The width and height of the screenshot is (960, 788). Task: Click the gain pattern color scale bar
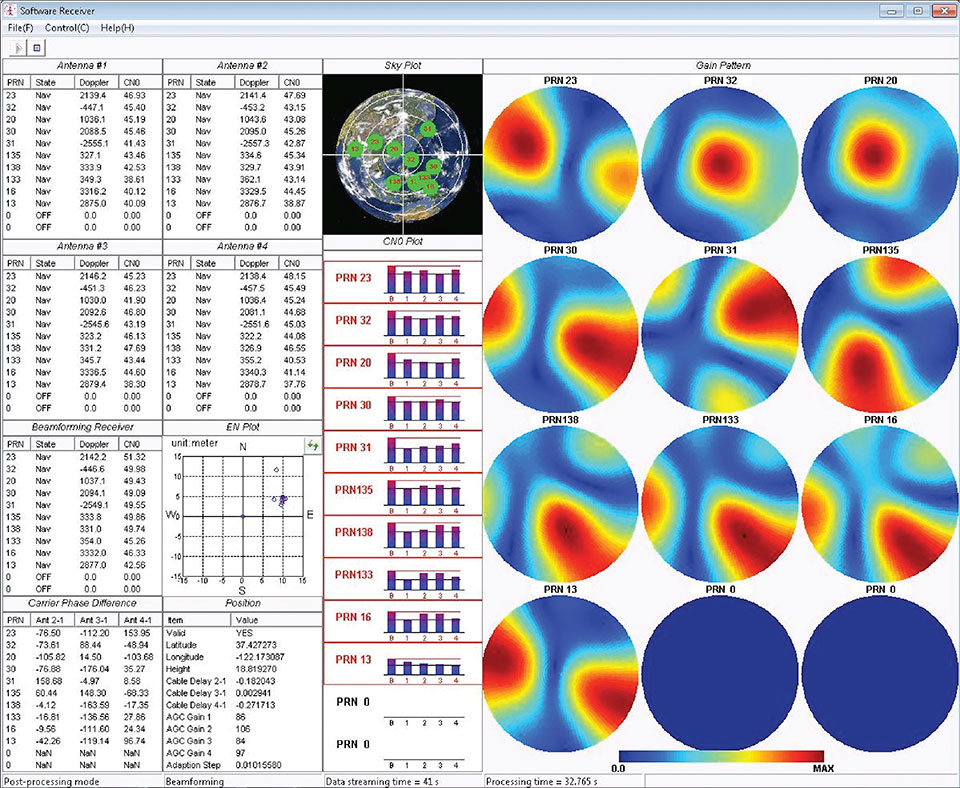pyautogui.click(x=720, y=756)
